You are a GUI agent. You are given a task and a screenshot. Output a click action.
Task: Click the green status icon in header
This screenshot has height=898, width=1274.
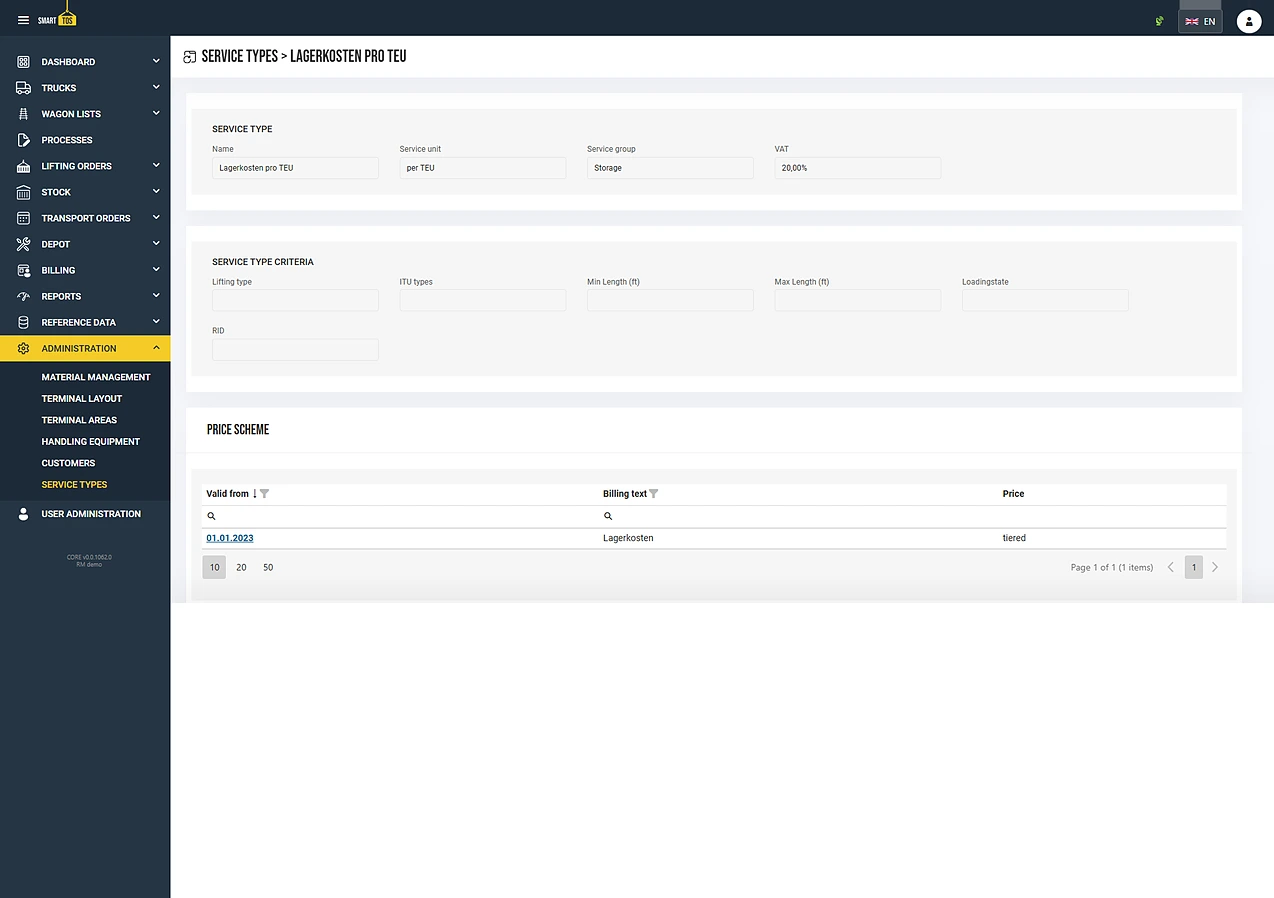pyautogui.click(x=1159, y=20)
